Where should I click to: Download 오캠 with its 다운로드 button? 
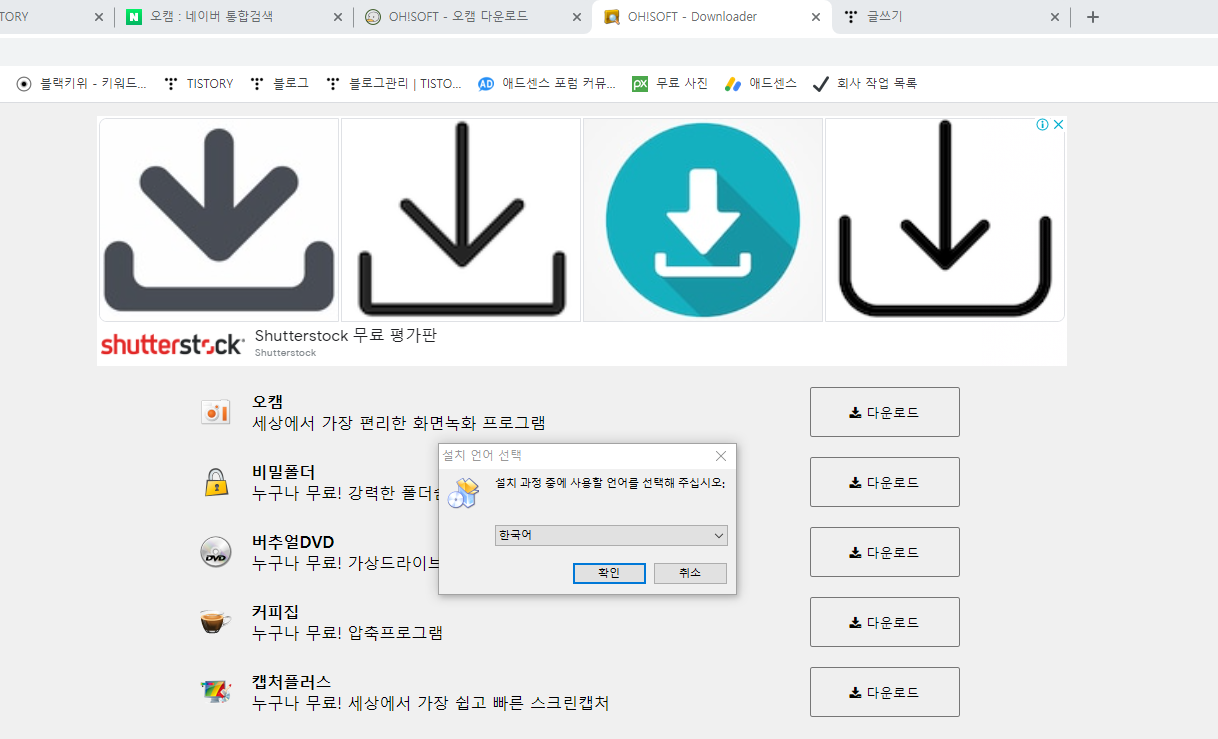pos(885,412)
